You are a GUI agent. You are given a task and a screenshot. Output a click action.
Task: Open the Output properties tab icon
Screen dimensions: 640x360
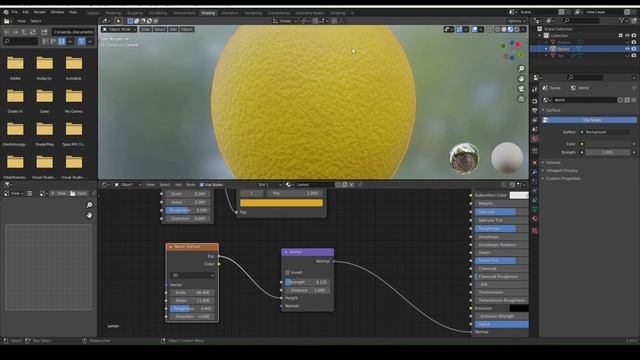click(x=535, y=111)
